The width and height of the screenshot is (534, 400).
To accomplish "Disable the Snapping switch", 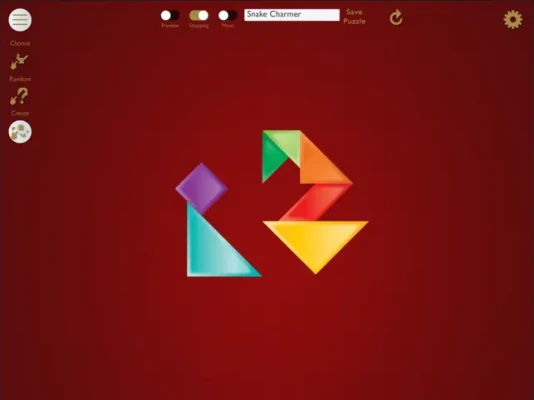I will click(x=199, y=15).
